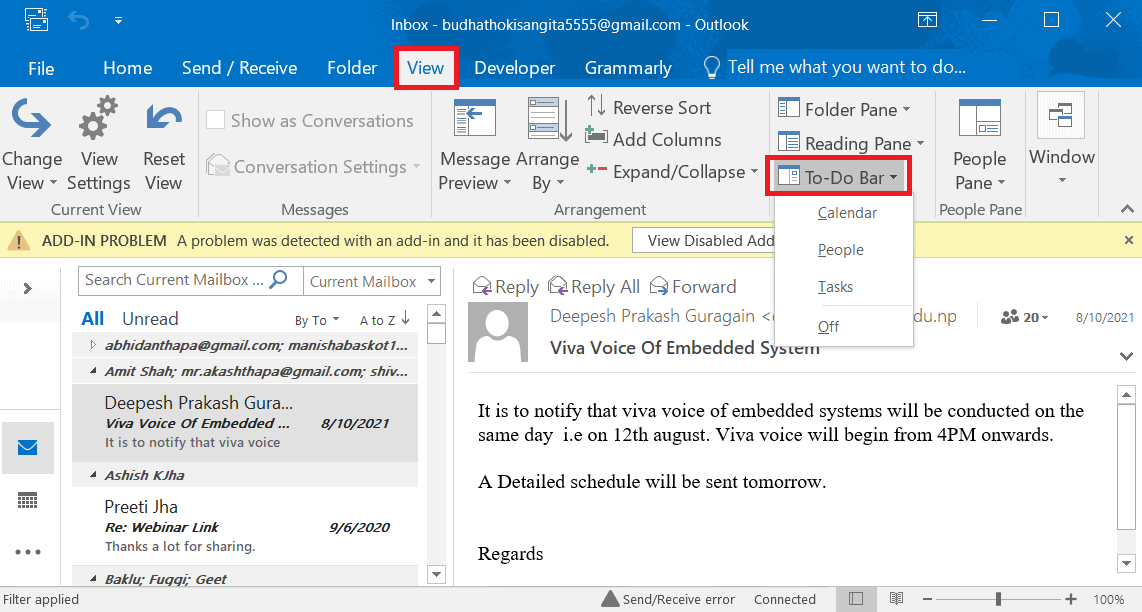Switch to Mail view in navigation bar
1142x612 pixels.
tap(28, 447)
